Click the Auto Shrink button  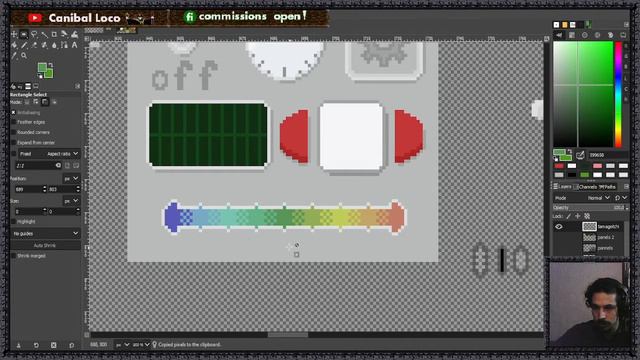[45, 245]
